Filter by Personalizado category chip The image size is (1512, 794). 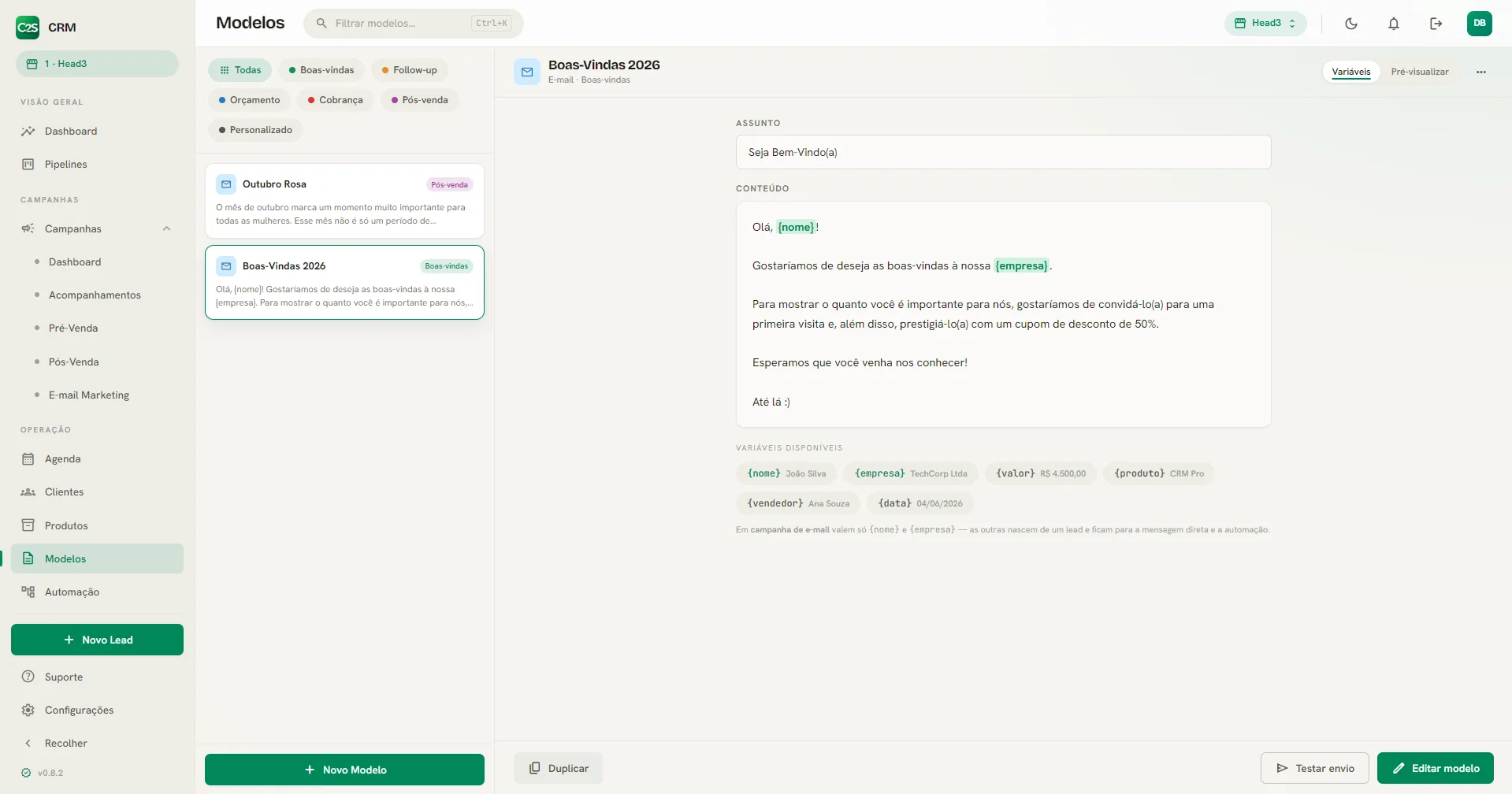(x=256, y=130)
